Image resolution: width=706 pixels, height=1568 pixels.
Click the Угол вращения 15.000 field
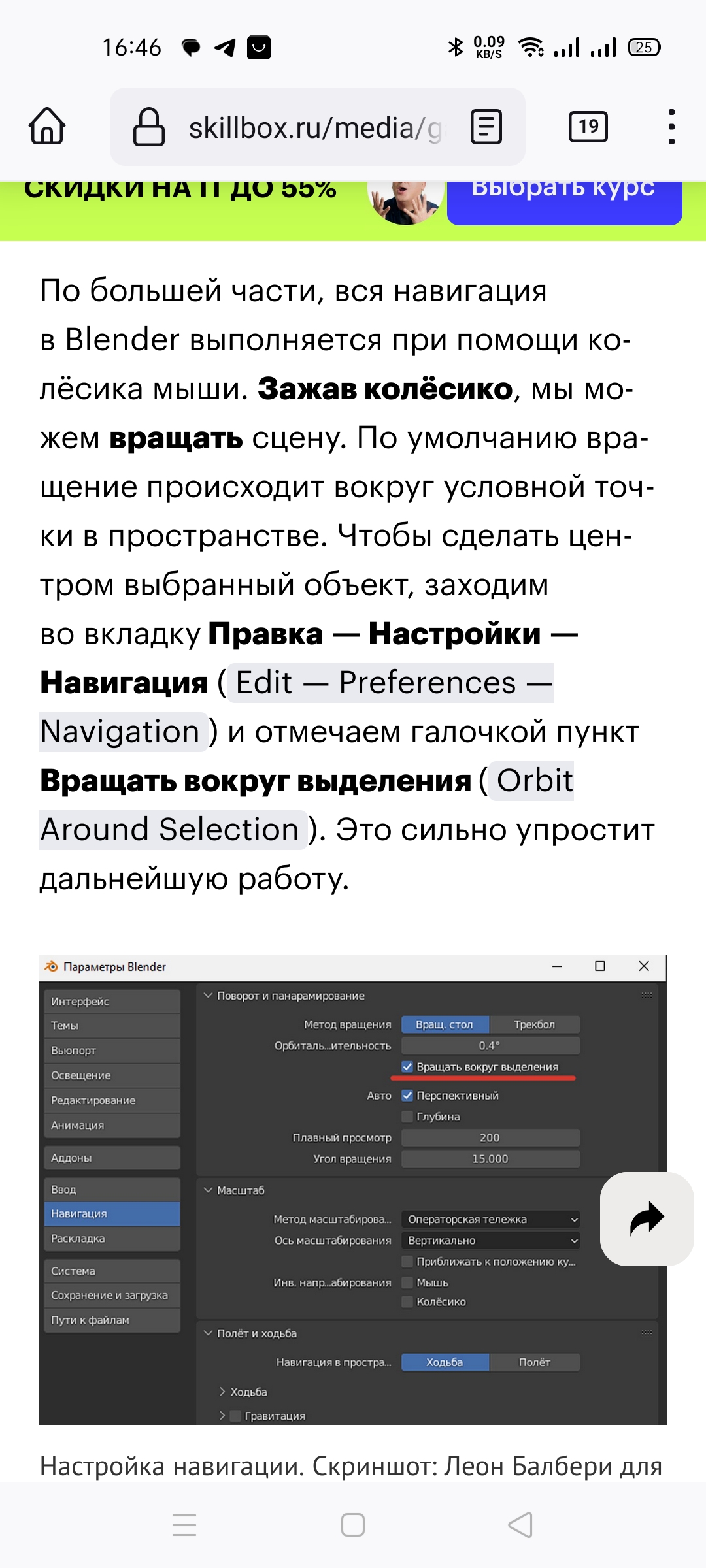[x=490, y=1158]
